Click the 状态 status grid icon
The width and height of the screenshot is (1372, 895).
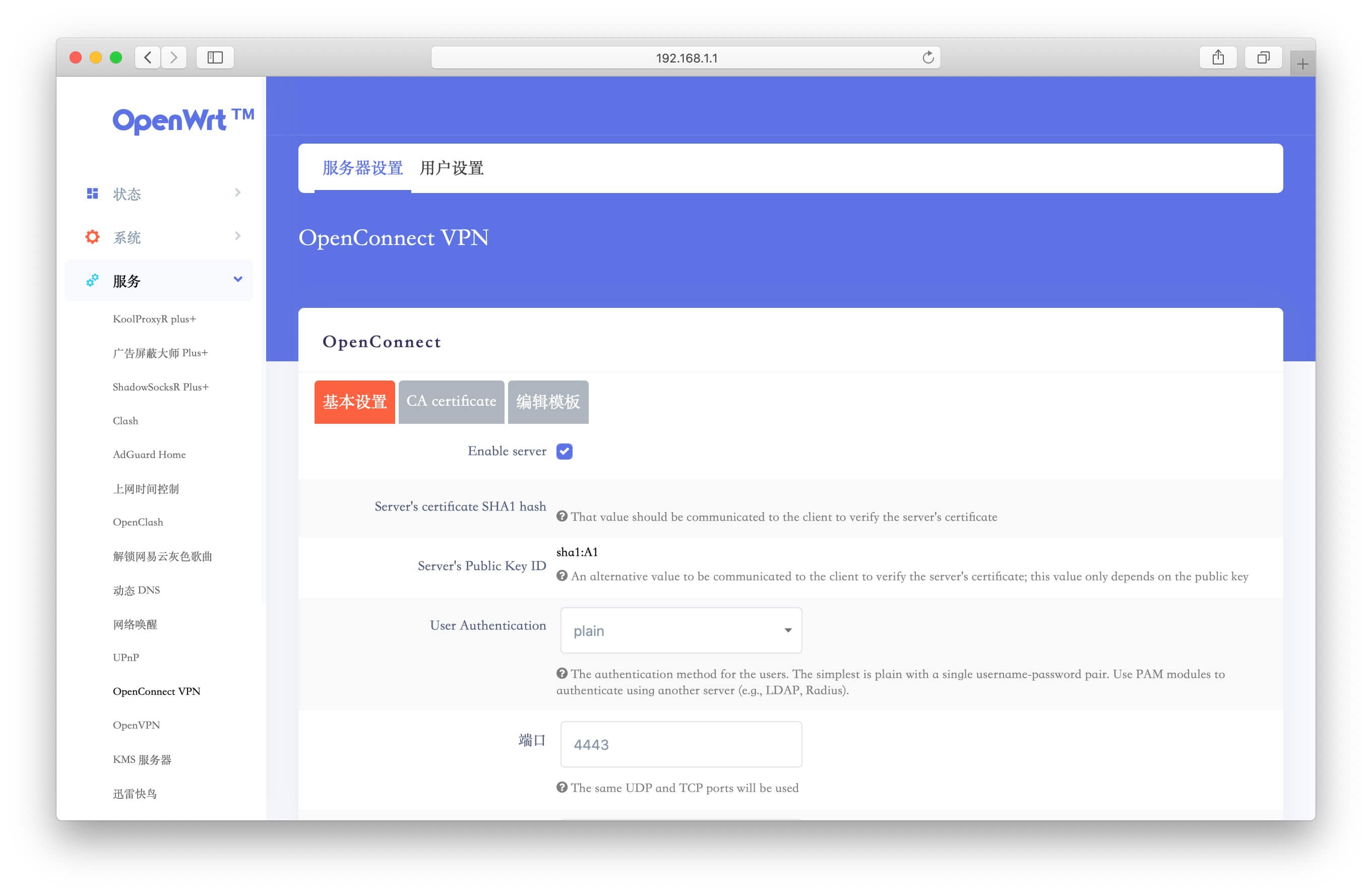[x=92, y=194]
